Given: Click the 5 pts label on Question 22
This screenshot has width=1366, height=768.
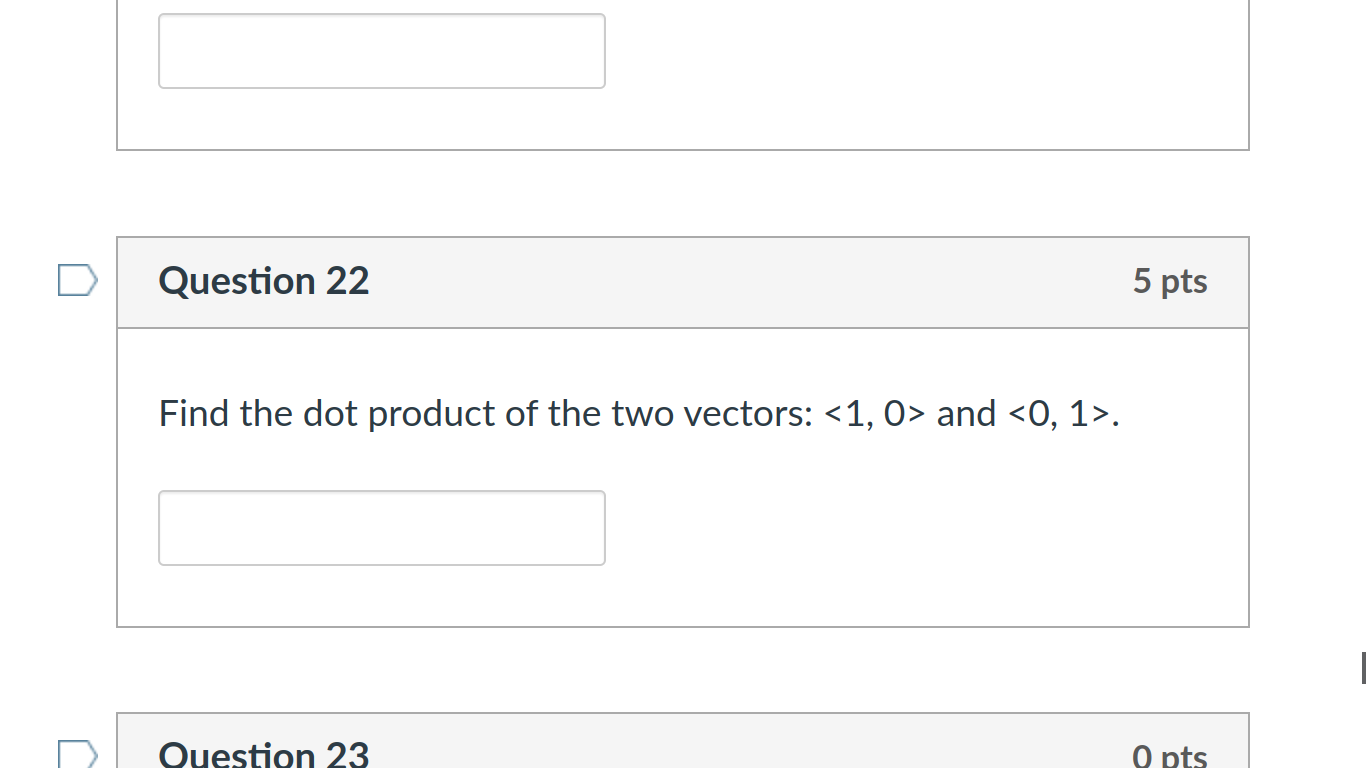Looking at the screenshot, I should pyautogui.click(x=1171, y=281).
